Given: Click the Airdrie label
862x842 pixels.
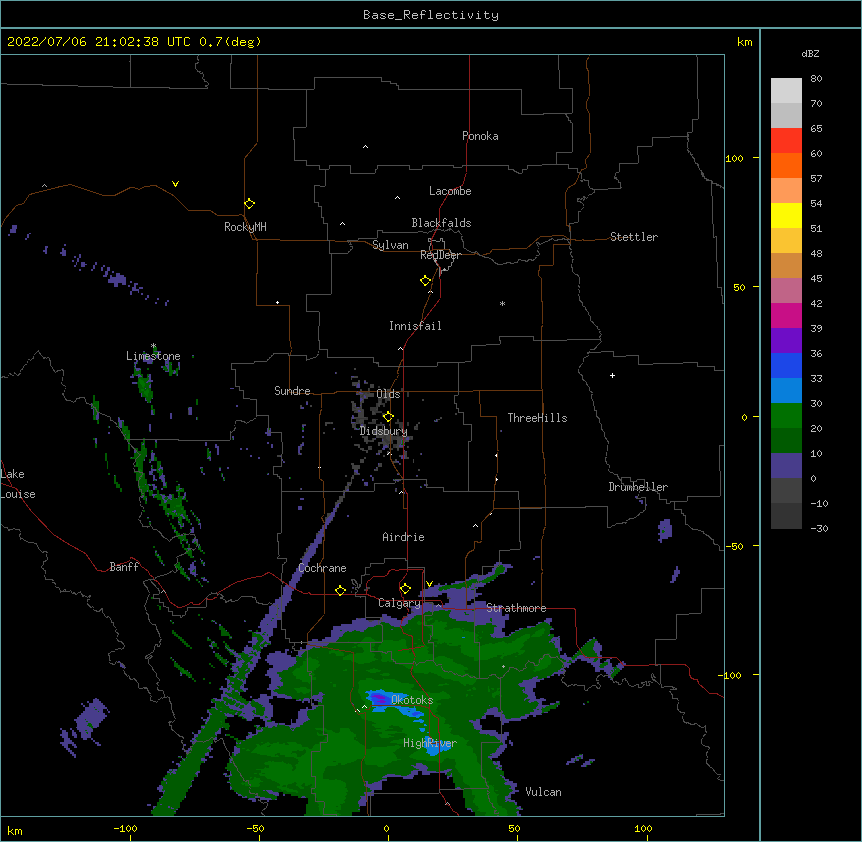Looking at the screenshot, I should pos(404,537).
